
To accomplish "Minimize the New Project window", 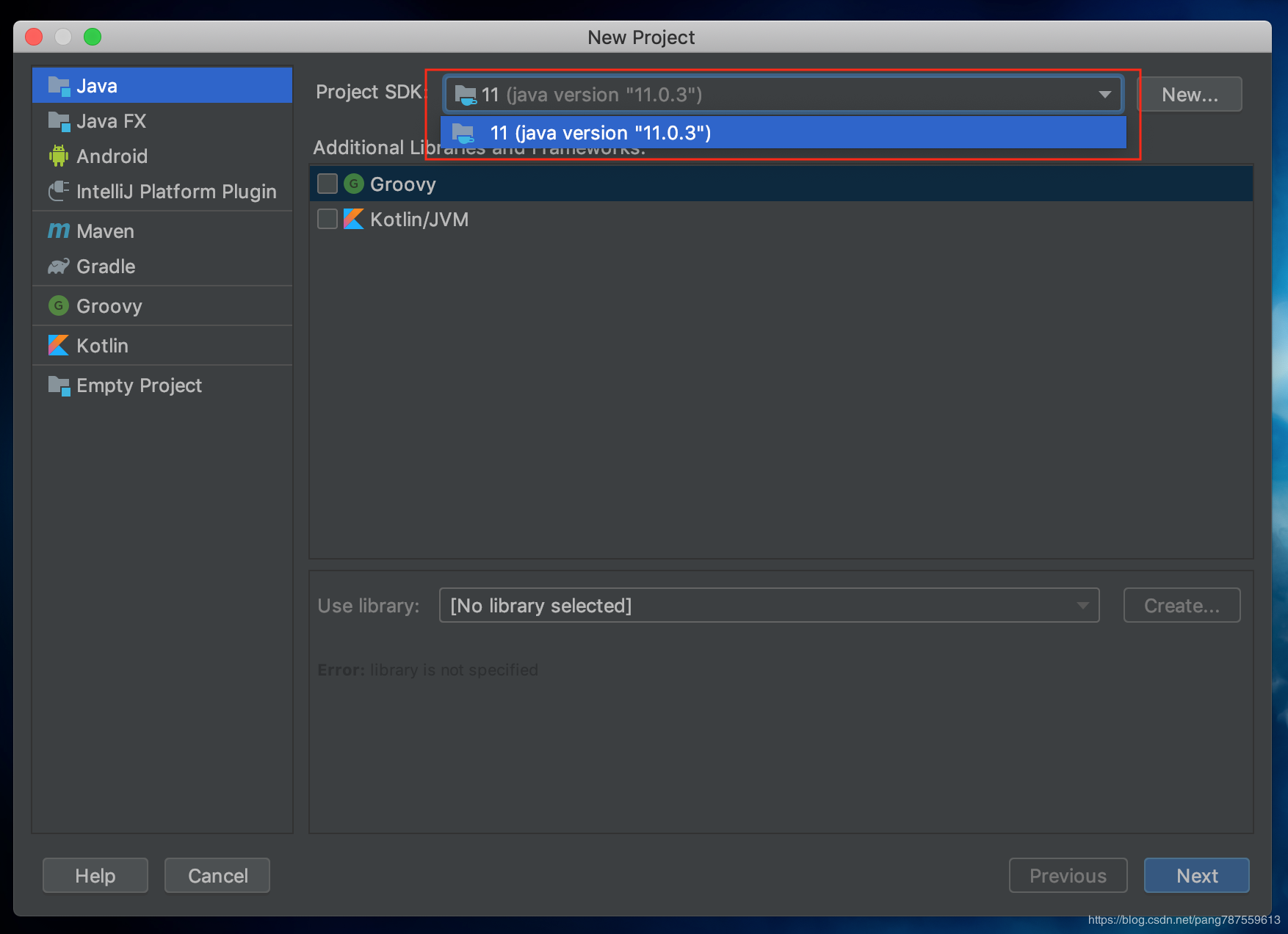I will click(x=63, y=37).
